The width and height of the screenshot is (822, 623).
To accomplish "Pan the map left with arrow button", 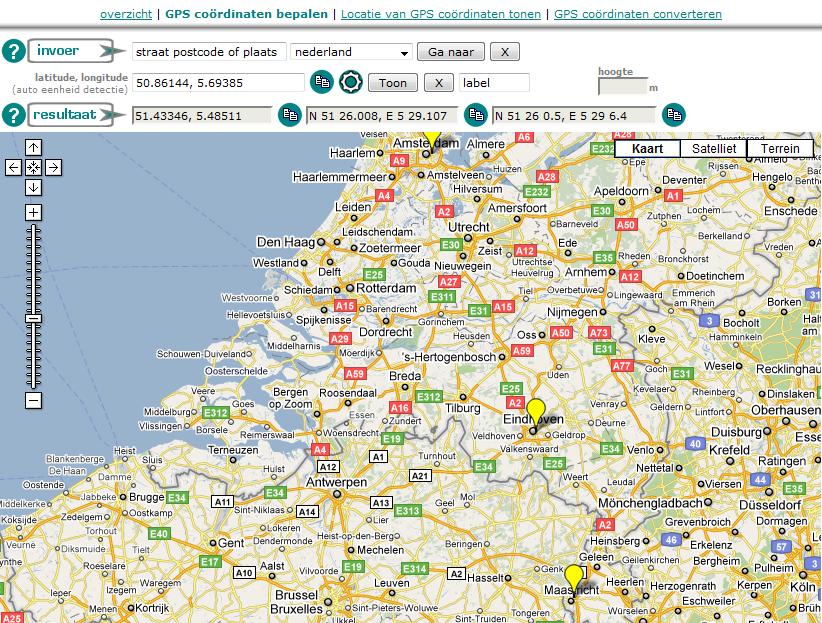I will tap(14, 167).
